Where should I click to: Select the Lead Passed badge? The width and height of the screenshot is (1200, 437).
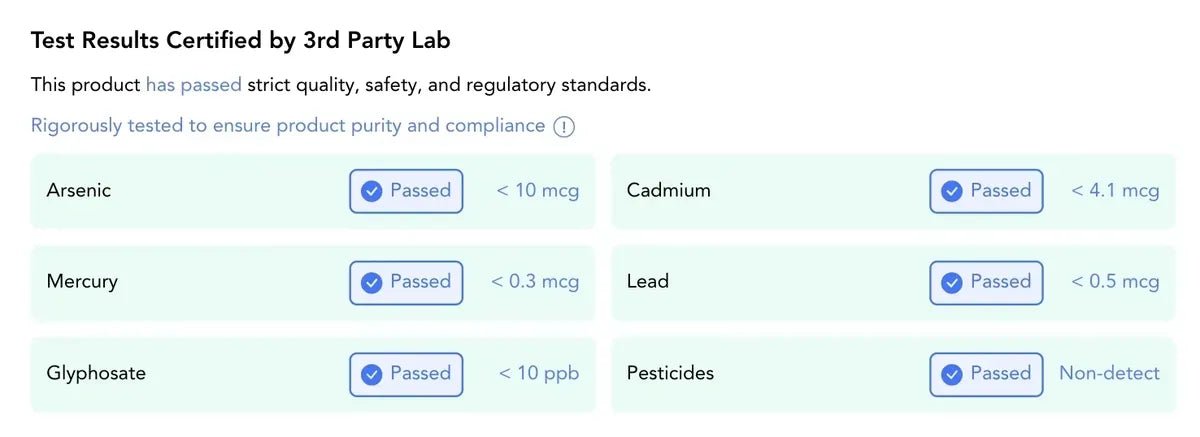pyautogui.click(x=986, y=283)
